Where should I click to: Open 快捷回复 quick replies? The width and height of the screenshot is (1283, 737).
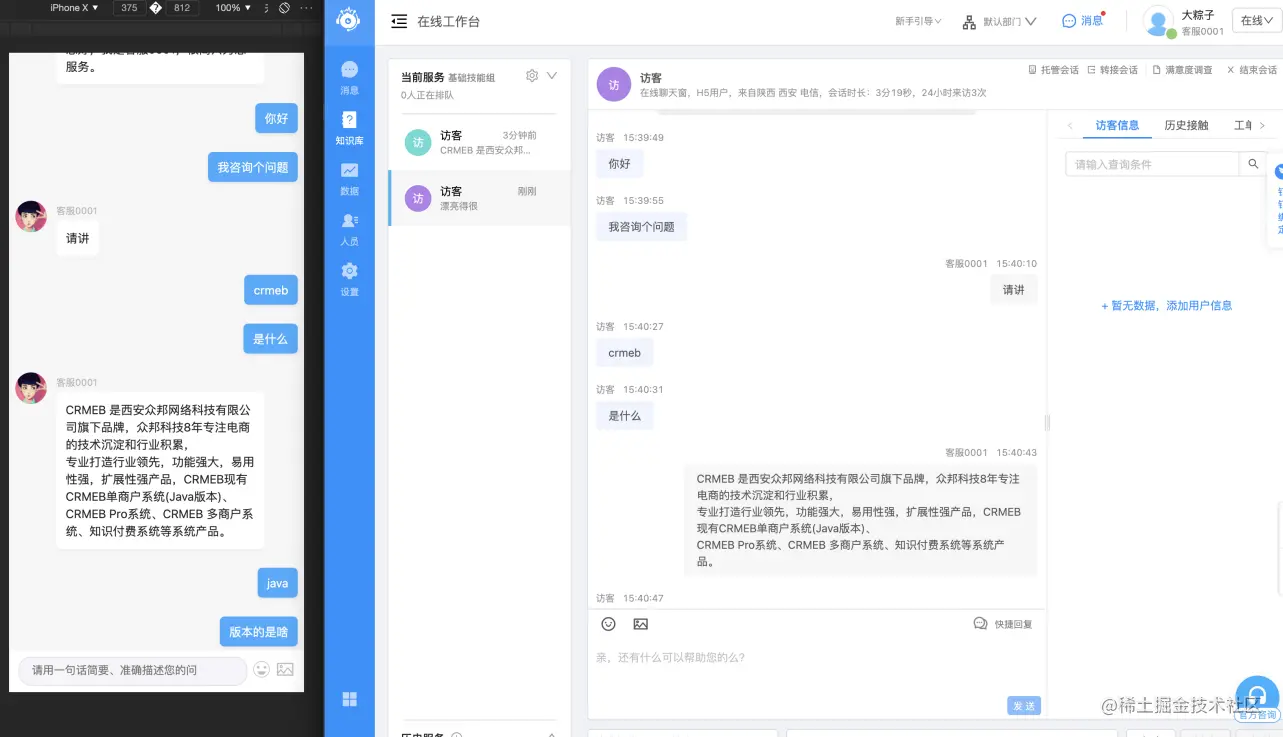(x=1003, y=624)
